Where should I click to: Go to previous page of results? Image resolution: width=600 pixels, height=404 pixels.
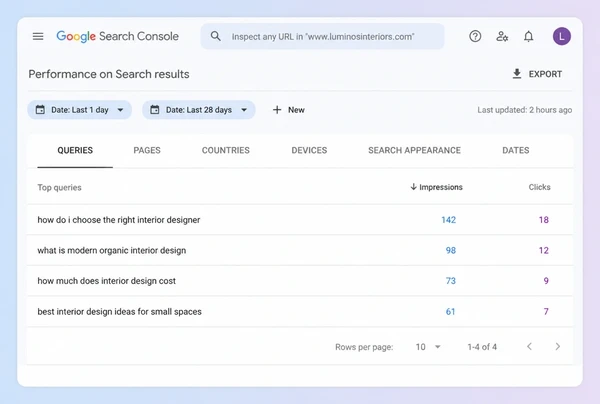(x=529, y=347)
